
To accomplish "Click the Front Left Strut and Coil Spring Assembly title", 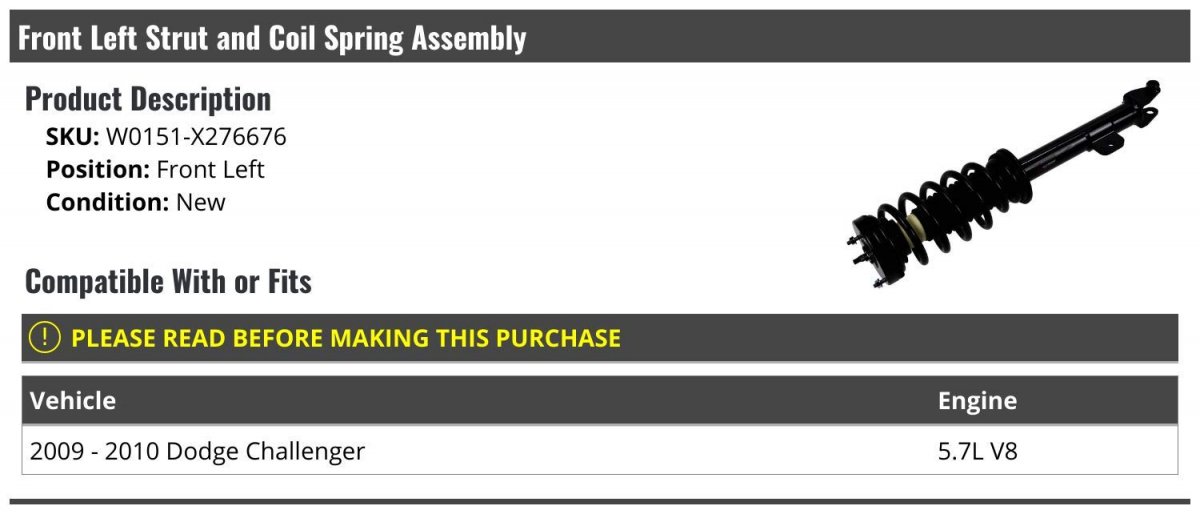I will tap(272, 38).
